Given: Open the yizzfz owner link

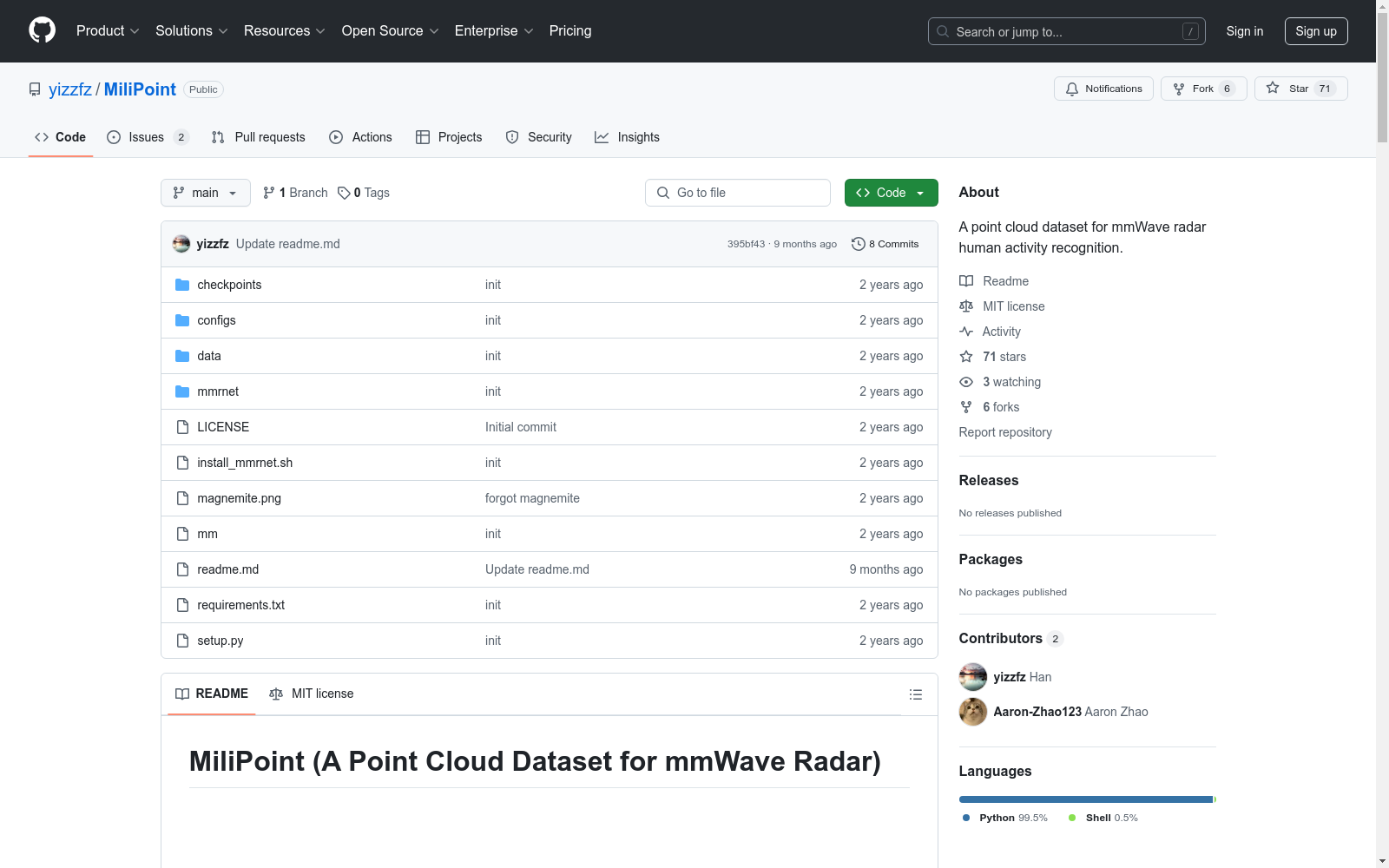Looking at the screenshot, I should tap(70, 89).
